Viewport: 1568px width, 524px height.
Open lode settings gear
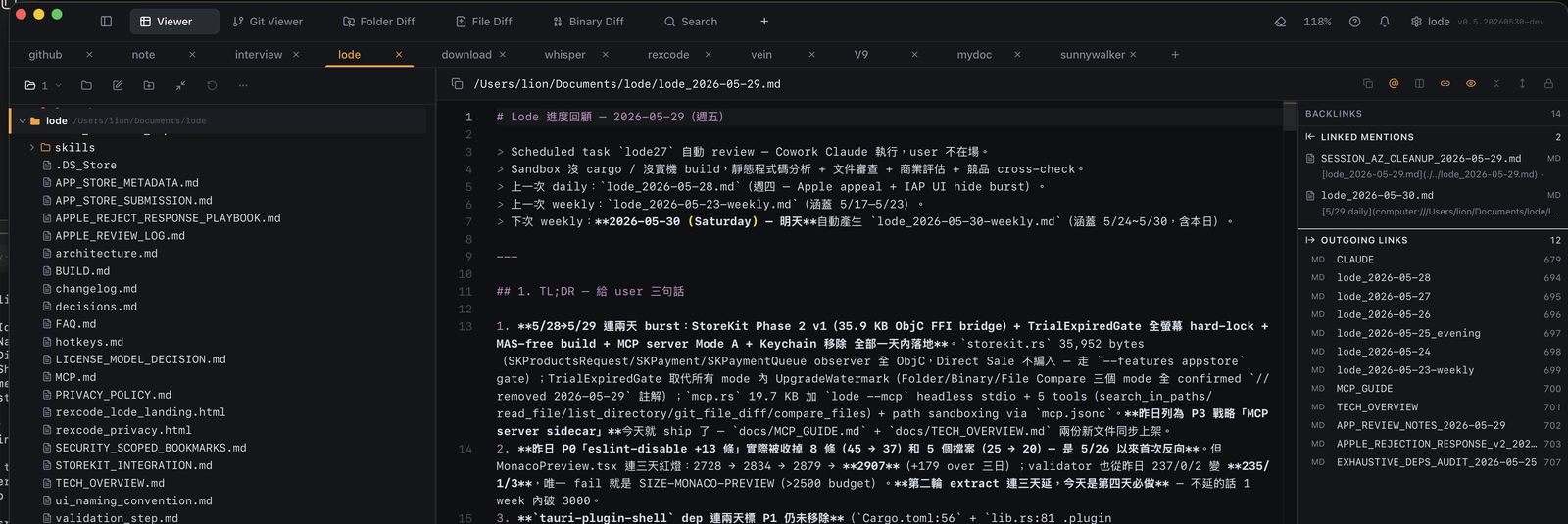click(1416, 22)
